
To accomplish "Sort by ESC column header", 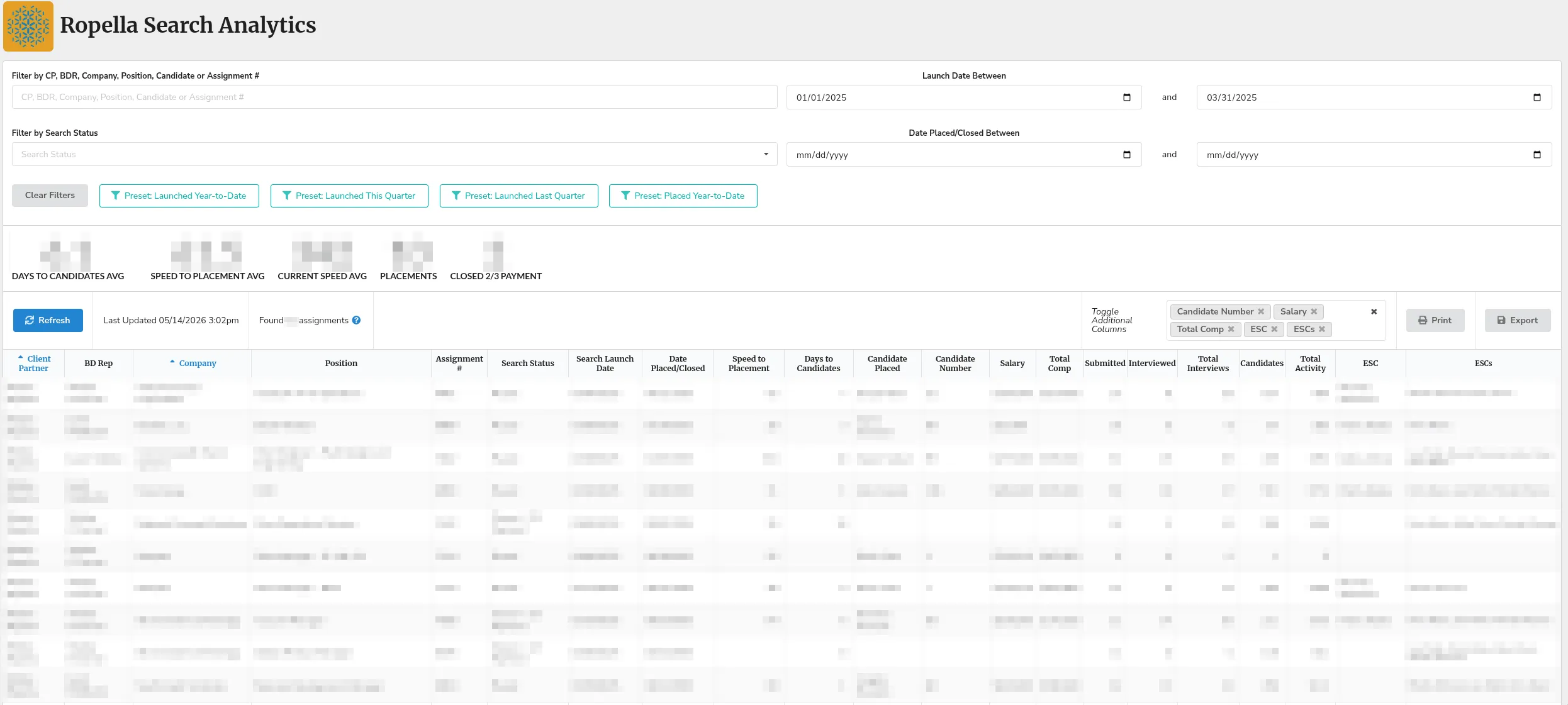I will [1370, 364].
